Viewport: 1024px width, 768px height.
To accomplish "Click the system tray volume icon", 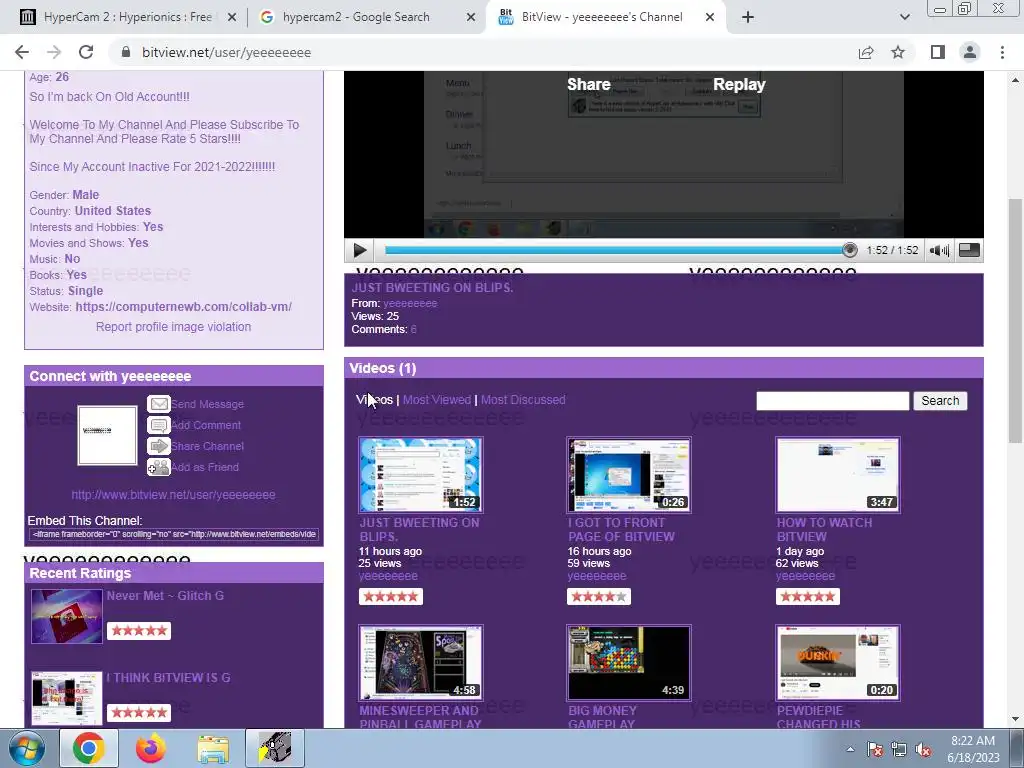I will (923, 750).
